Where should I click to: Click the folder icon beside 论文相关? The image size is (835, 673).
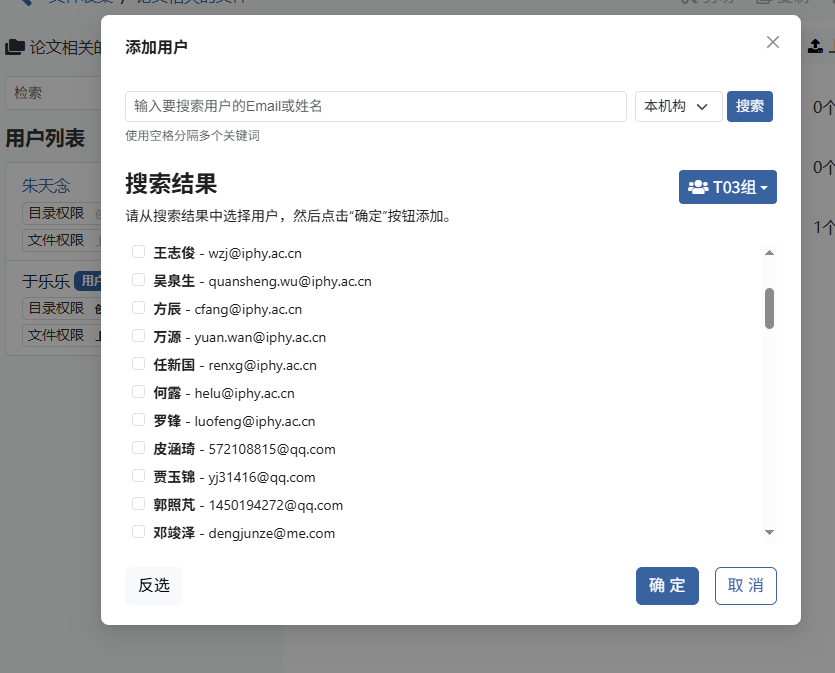point(15,47)
